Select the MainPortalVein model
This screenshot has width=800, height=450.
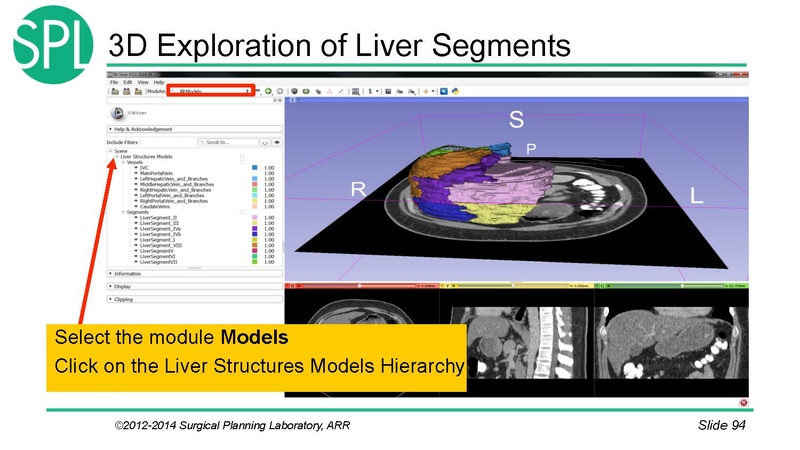156,173
